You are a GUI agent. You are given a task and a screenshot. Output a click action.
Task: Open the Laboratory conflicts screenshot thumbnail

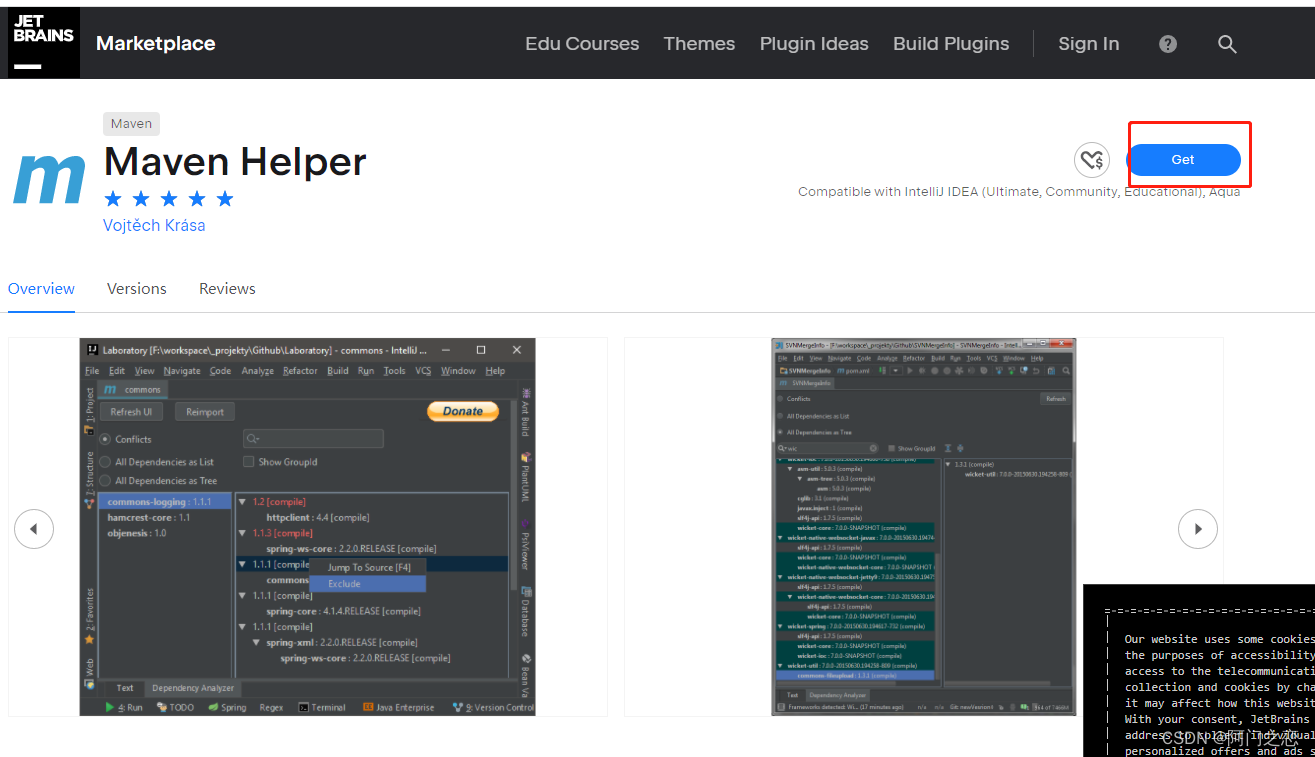point(308,527)
